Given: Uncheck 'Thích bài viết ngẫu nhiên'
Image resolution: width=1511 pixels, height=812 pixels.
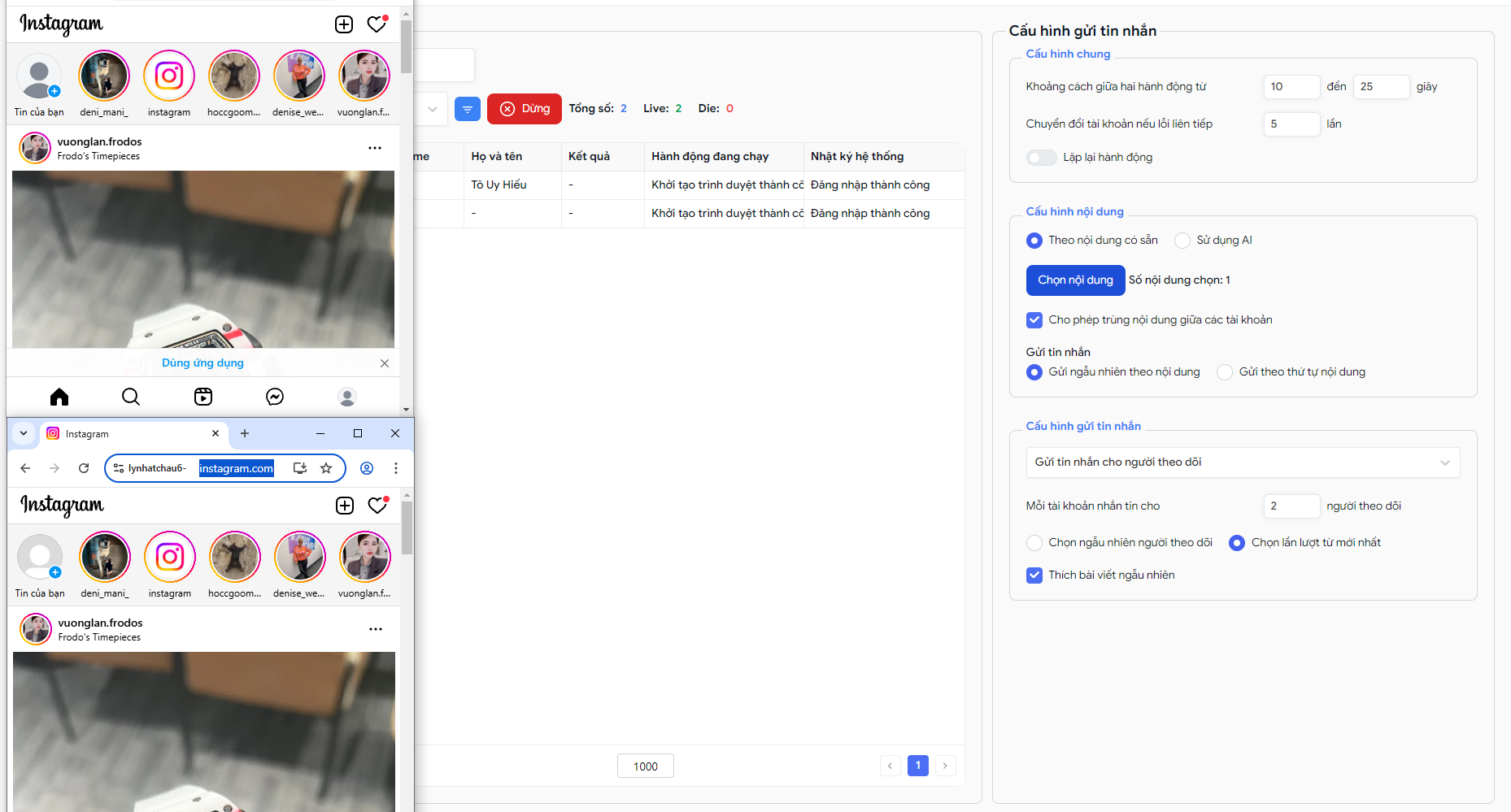Looking at the screenshot, I should coord(1034,575).
